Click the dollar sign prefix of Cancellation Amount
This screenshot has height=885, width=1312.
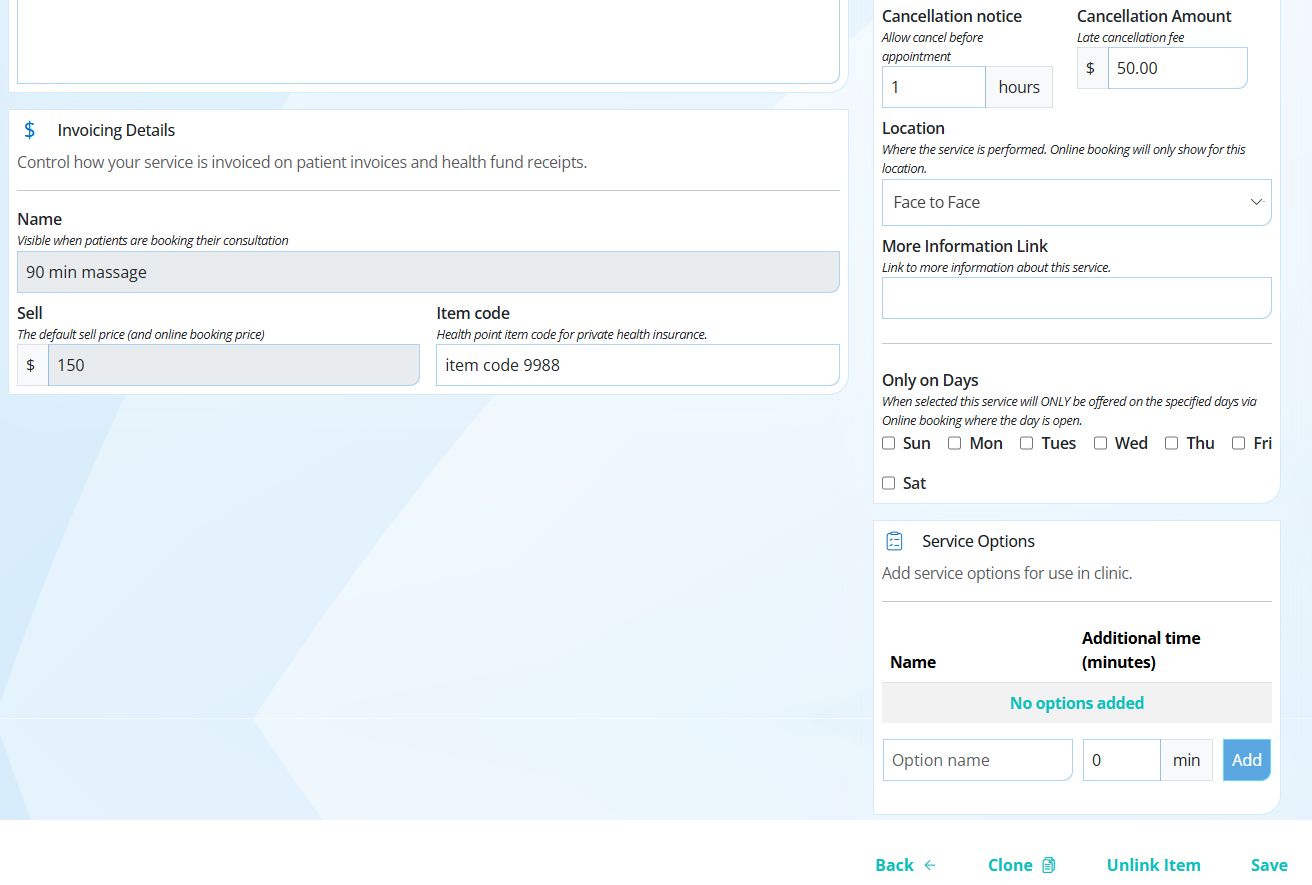pos(1091,68)
